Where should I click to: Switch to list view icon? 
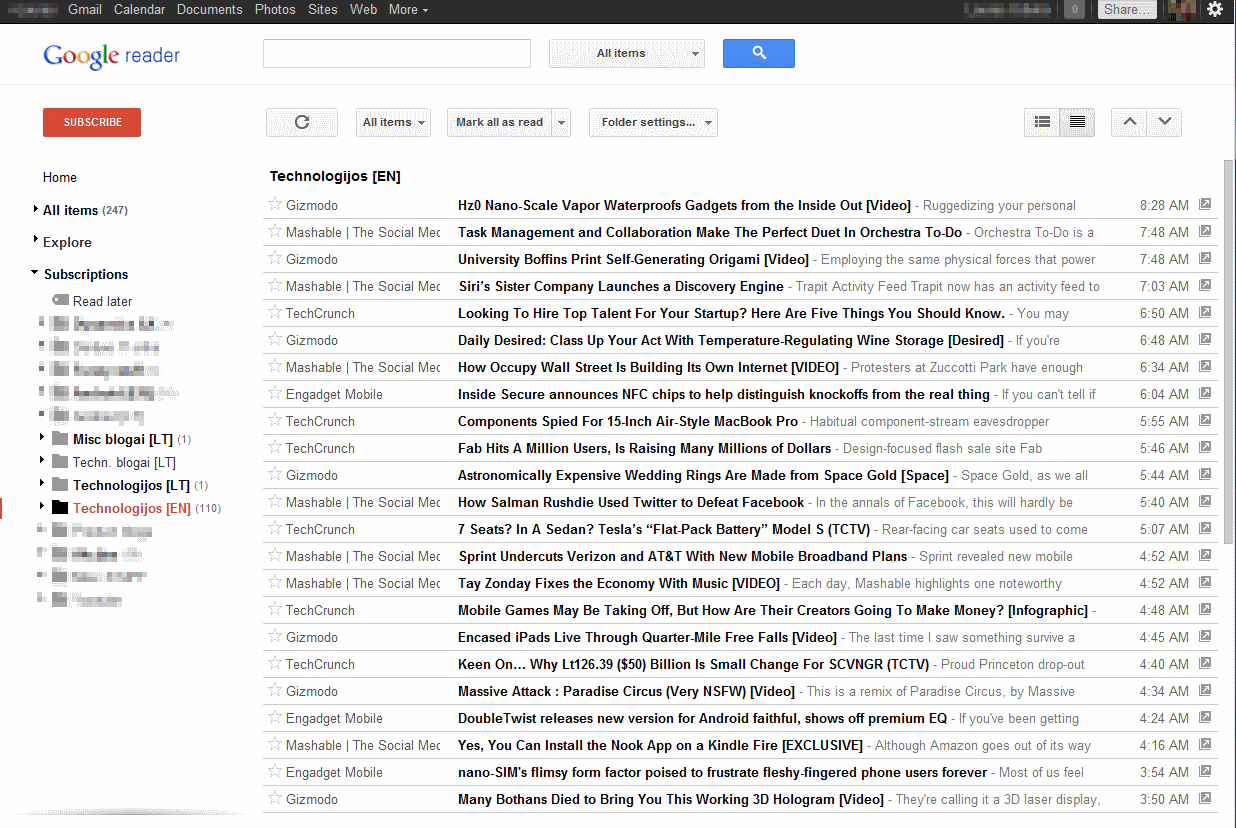[1042, 122]
